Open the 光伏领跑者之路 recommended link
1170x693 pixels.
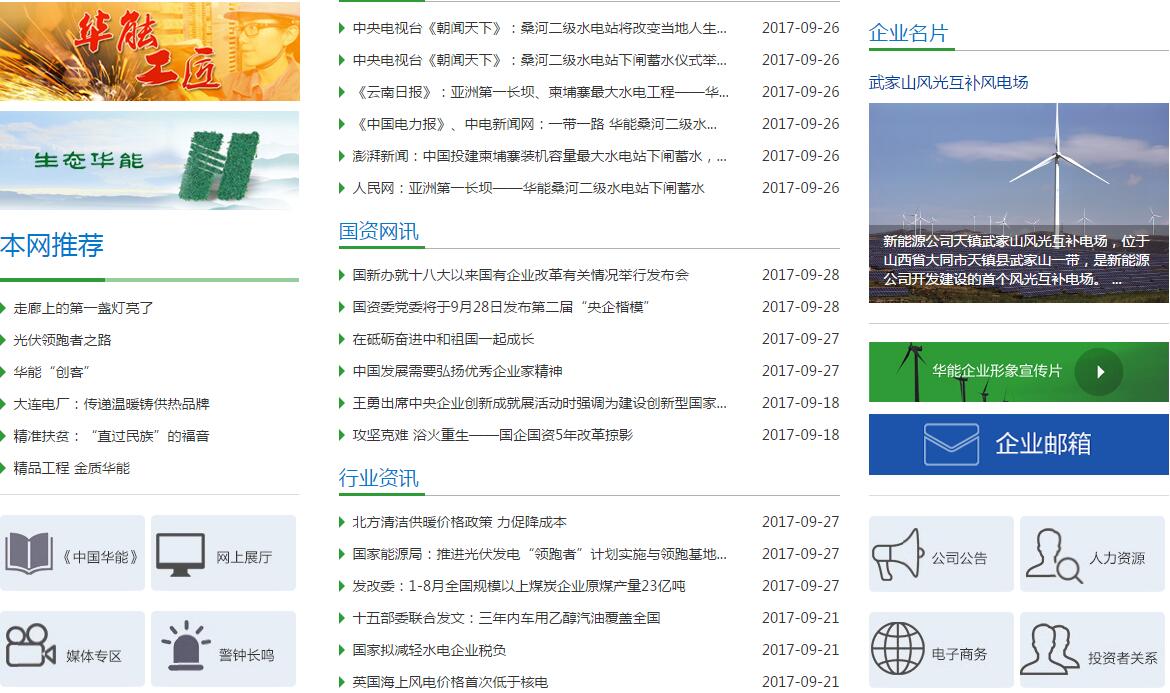click(62, 340)
